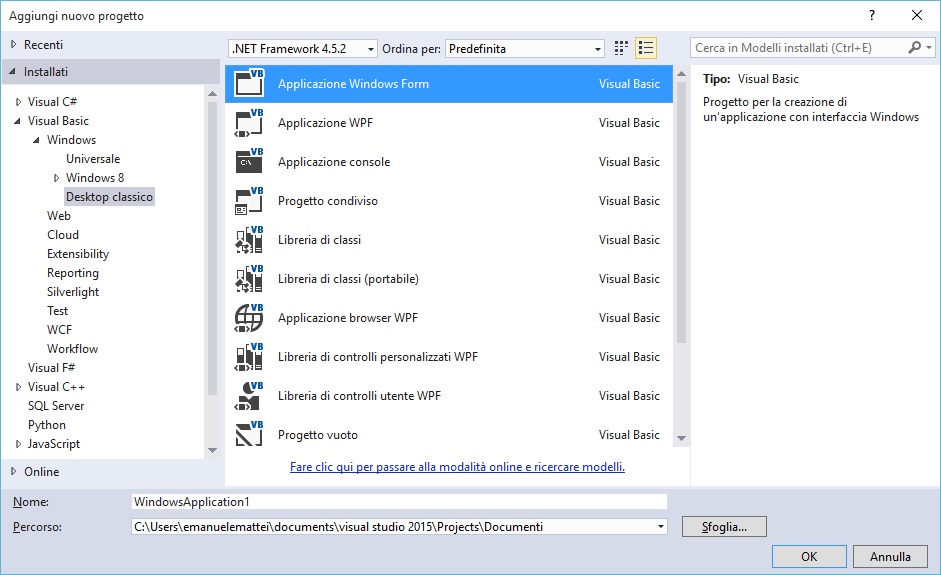Select Libreria di controlli personalizzati WPF icon
This screenshot has width=941, height=575.
(249, 357)
